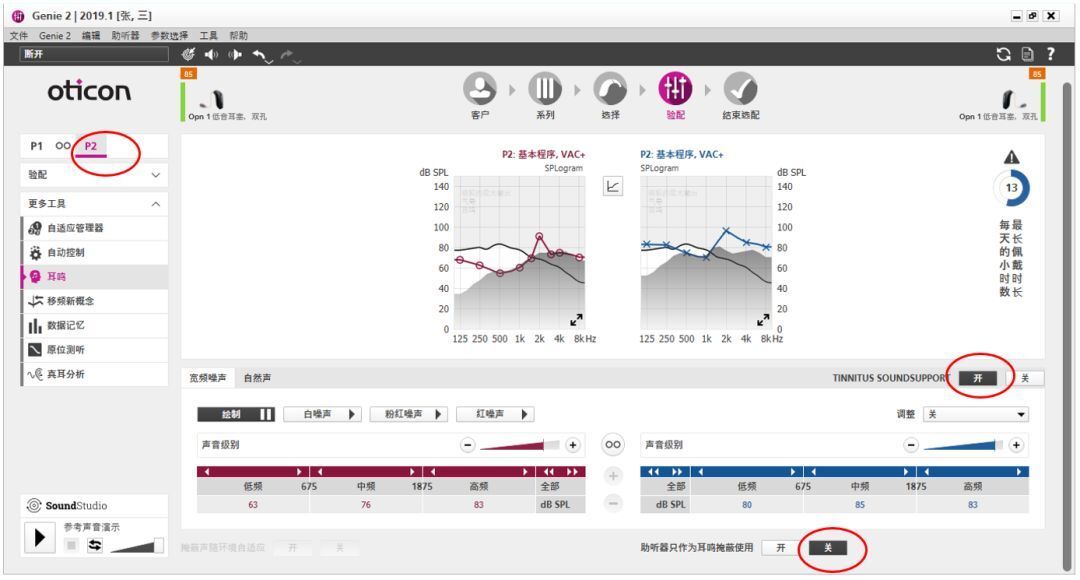Screen dimensions: 1080x580
Task: Turn Tinnitus SoundSupport on with 开
Action: pos(977,377)
